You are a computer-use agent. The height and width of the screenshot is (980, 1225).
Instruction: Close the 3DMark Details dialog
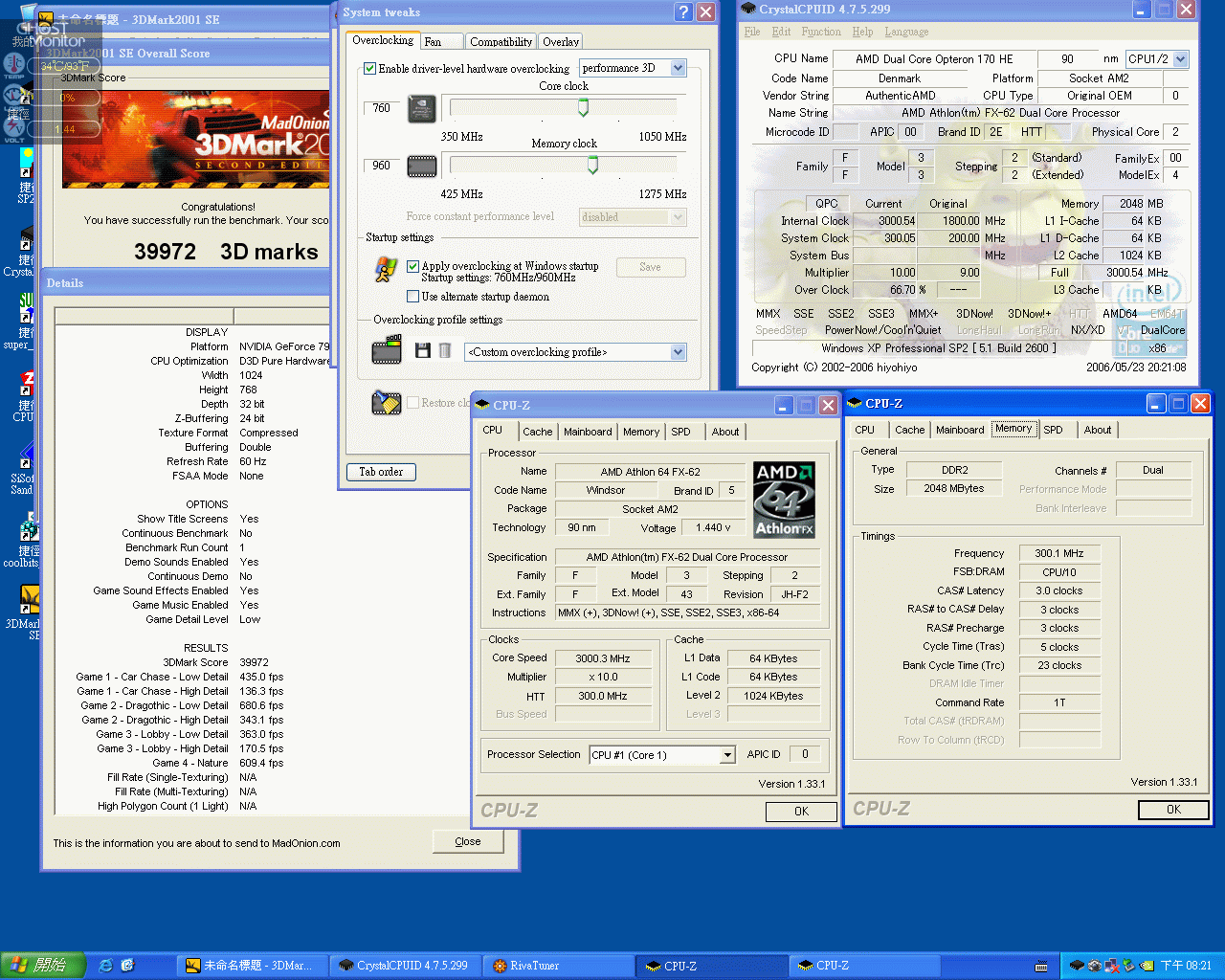point(468,842)
